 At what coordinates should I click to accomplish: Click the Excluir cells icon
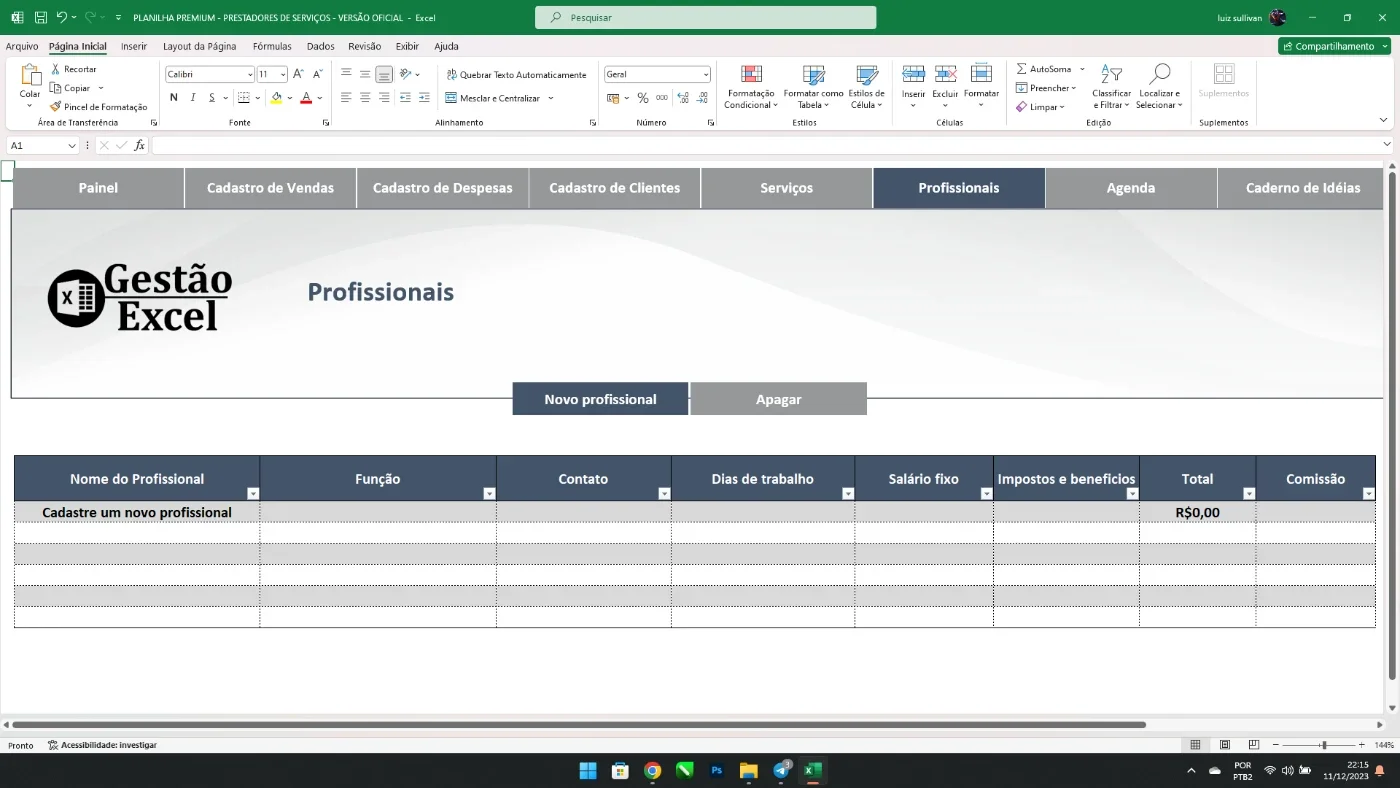pos(945,75)
